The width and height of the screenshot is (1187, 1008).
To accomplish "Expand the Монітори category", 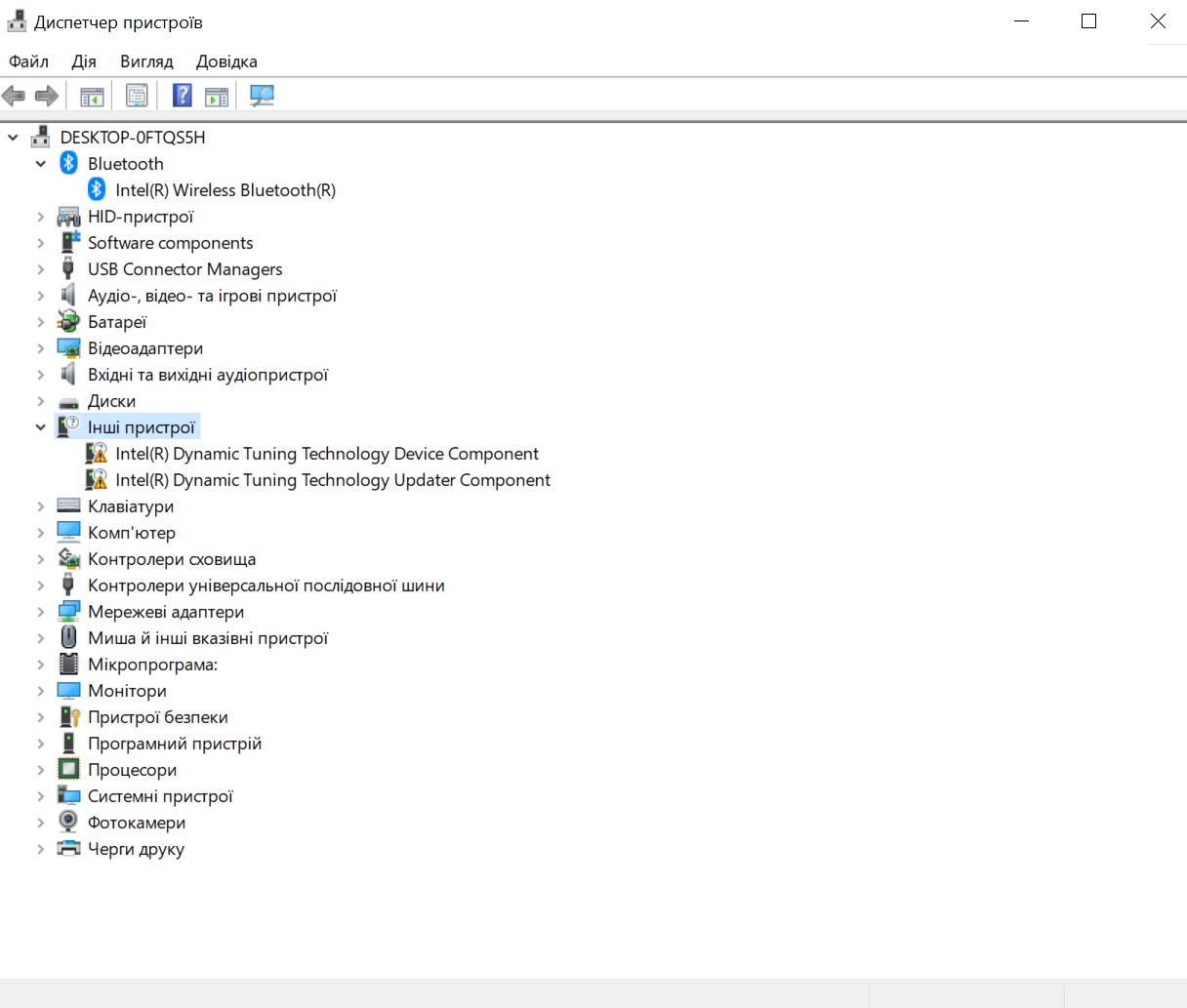I will [41, 691].
